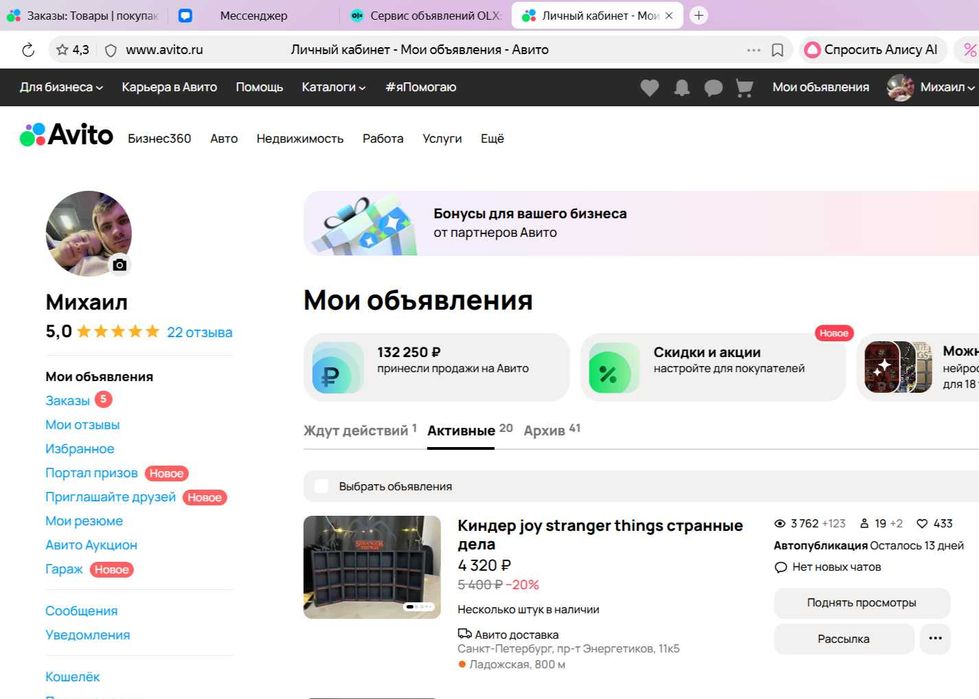Open the Киндер joy listing thumbnail
This screenshot has width=979, height=699.
(372, 567)
